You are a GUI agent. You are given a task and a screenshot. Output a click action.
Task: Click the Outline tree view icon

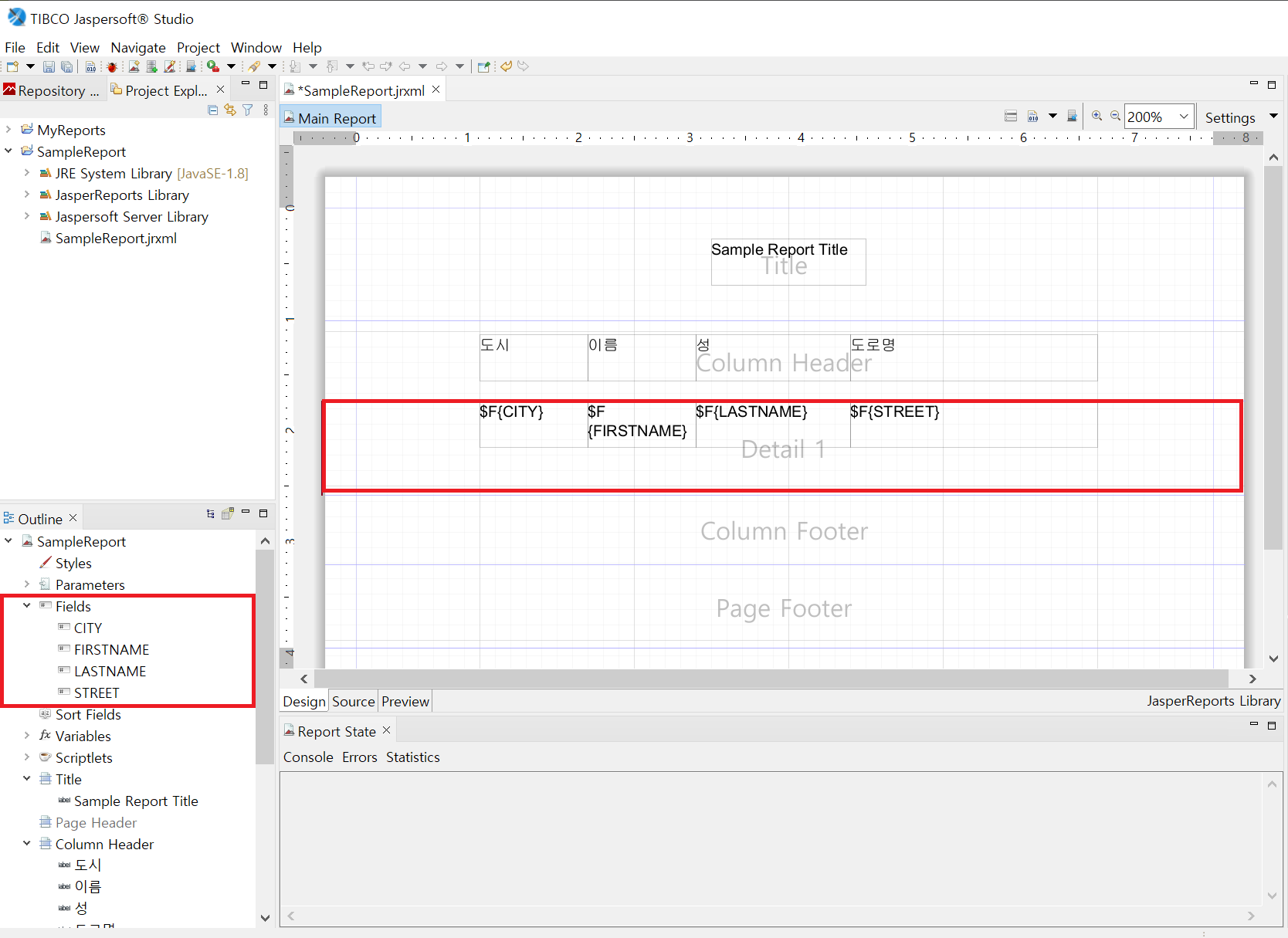(x=211, y=514)
